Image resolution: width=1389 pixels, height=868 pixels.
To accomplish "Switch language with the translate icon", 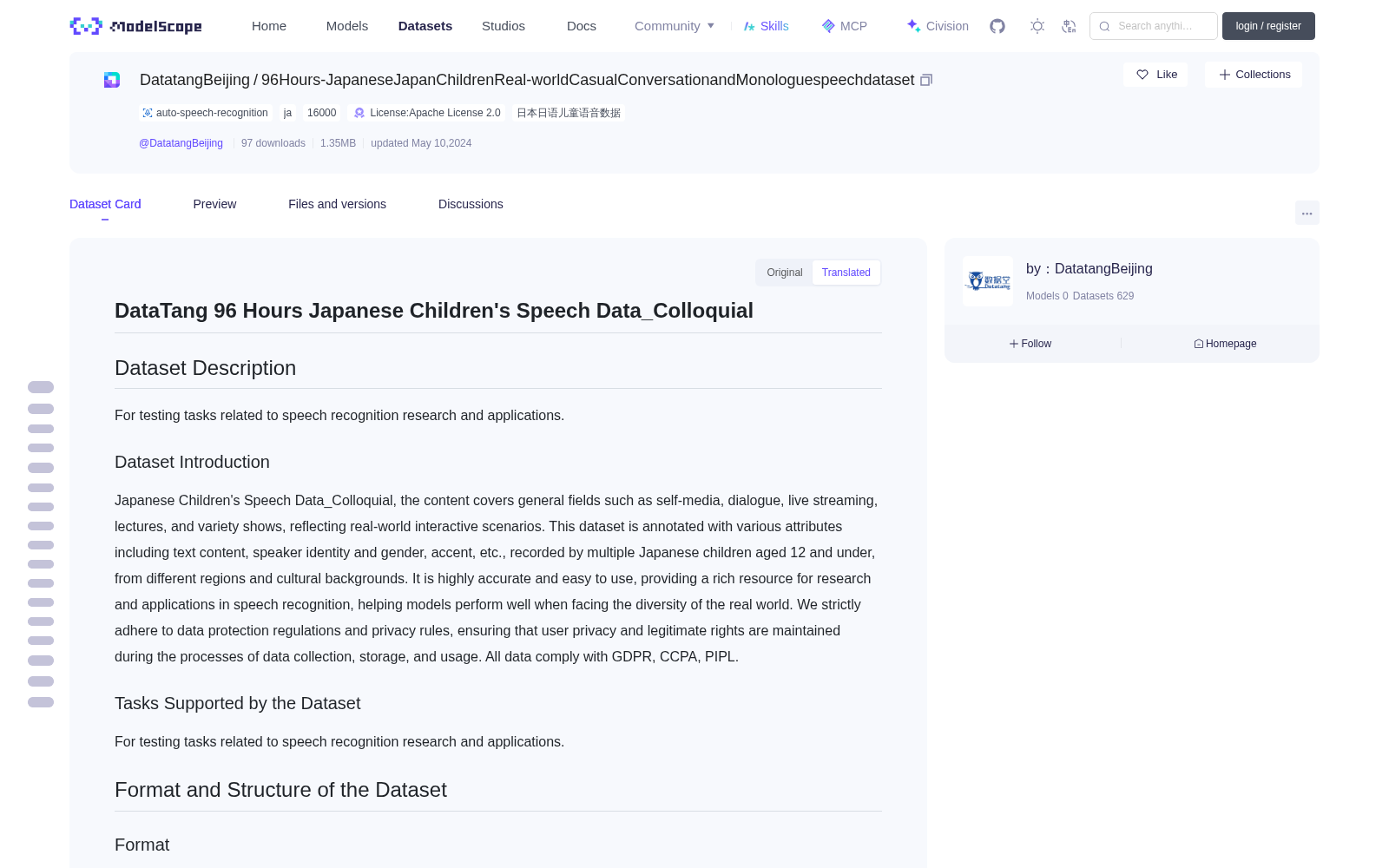I will click(1070, 26).
